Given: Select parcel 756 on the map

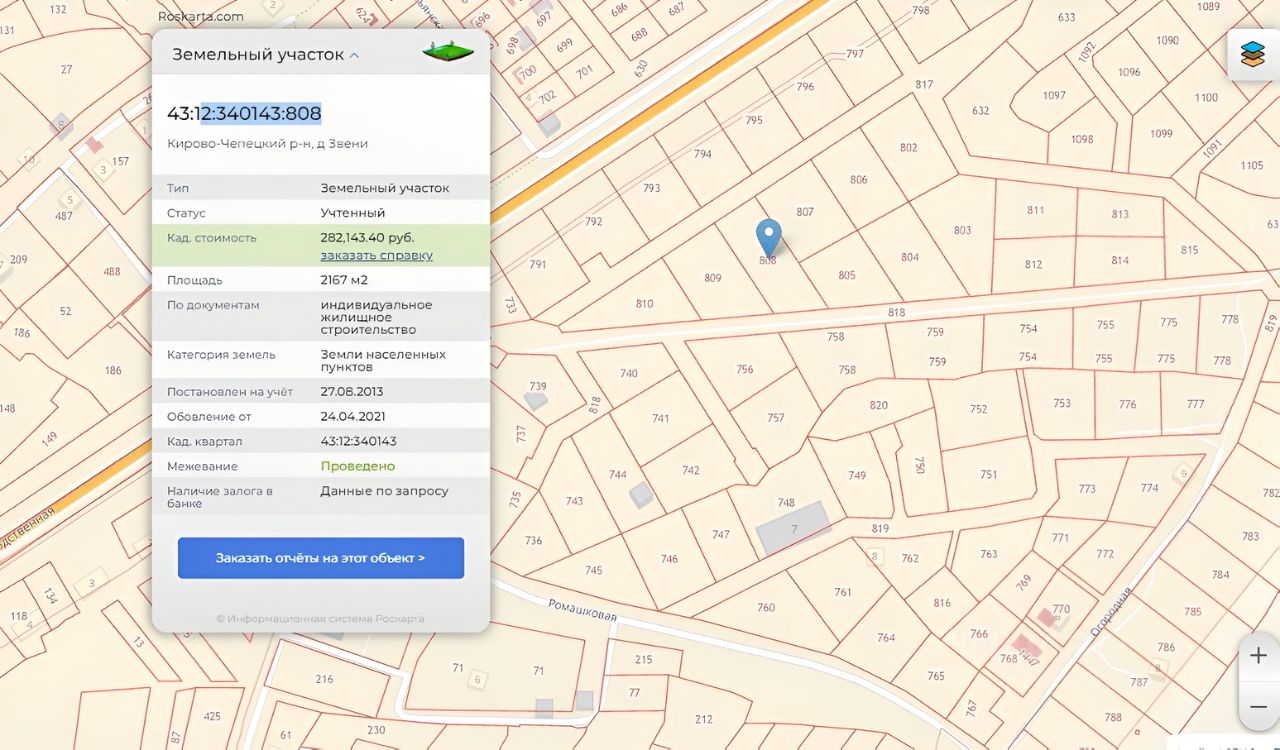Looking at the screenshot, I should pos(744,369).
